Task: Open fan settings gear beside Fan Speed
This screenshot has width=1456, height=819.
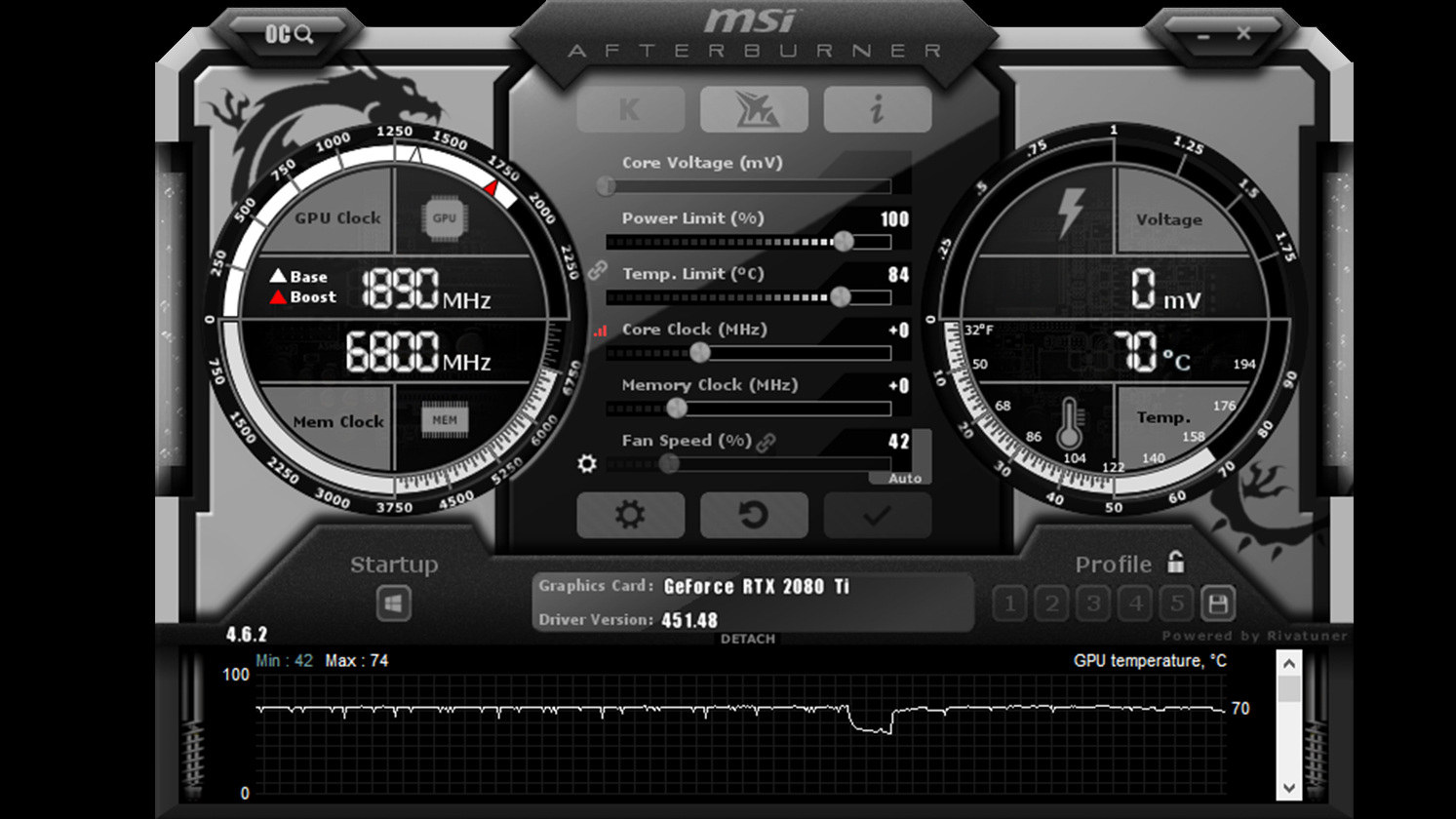Action: click(x=586, y=463)
